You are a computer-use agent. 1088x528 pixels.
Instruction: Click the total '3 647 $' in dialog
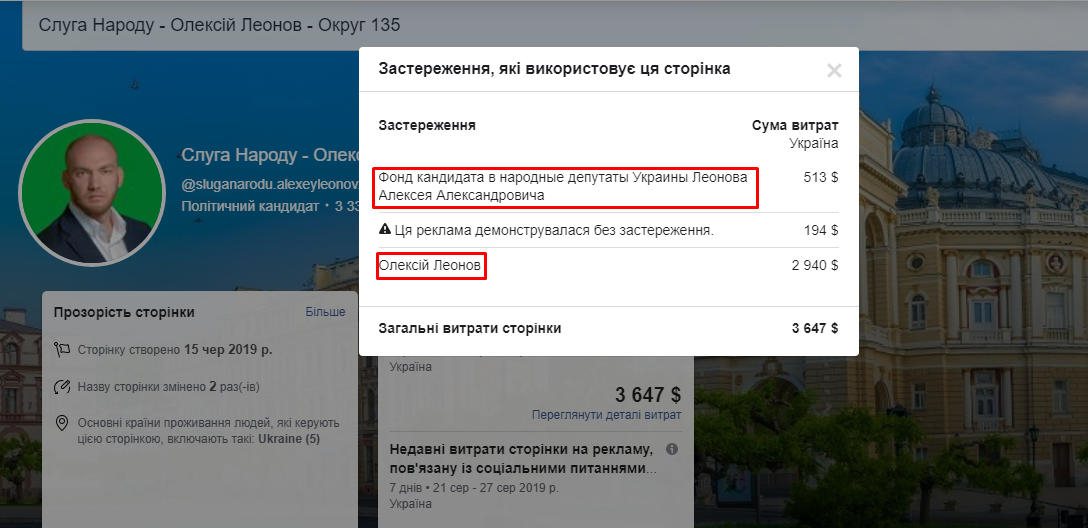[815, 328]
